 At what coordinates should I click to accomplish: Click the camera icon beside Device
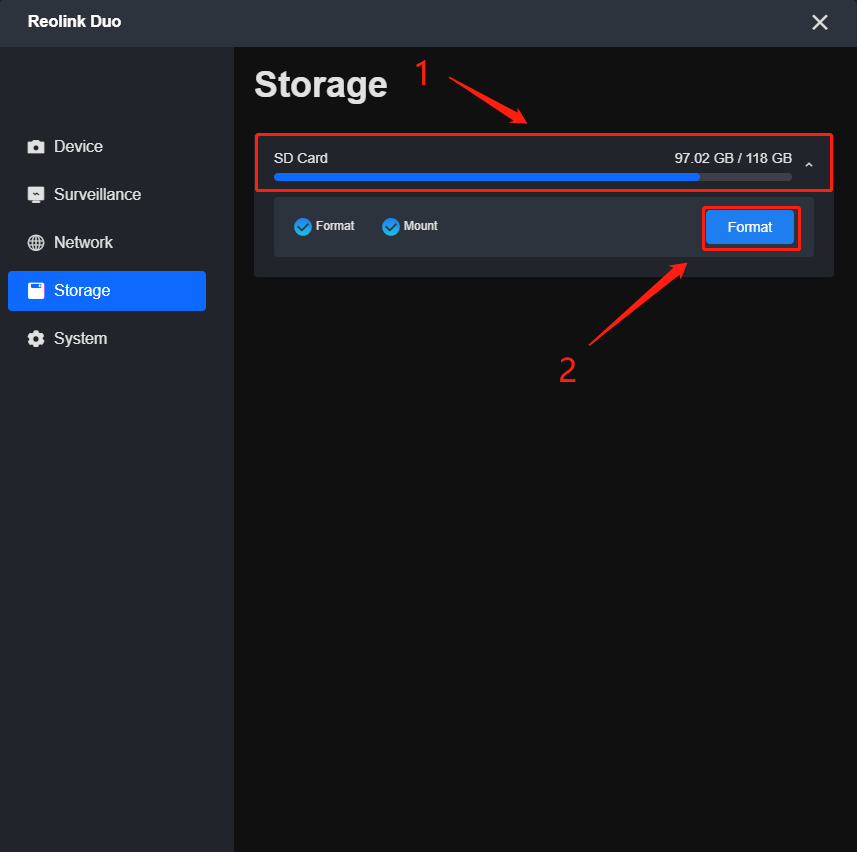pos(36,146)
